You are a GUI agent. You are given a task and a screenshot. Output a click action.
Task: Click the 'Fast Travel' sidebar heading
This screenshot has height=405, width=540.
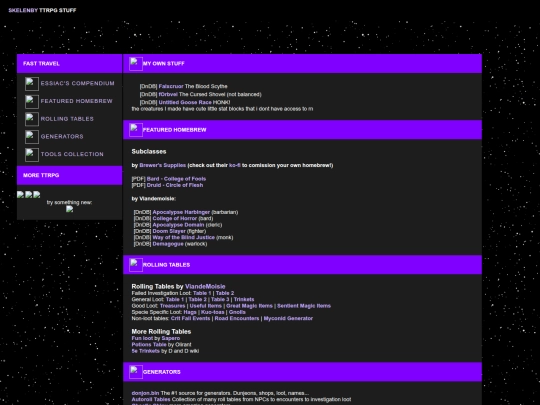click(41, 64)
